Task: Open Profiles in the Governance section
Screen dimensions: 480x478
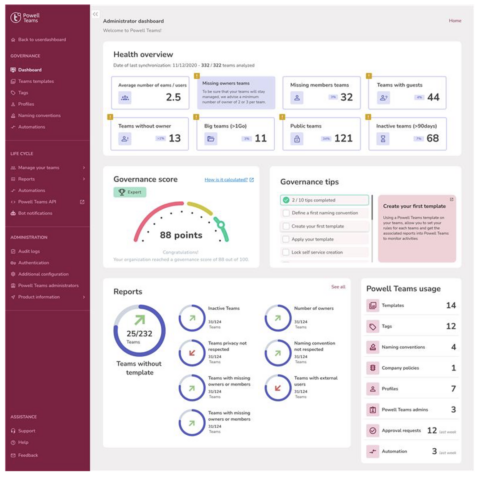Action: 23,104
